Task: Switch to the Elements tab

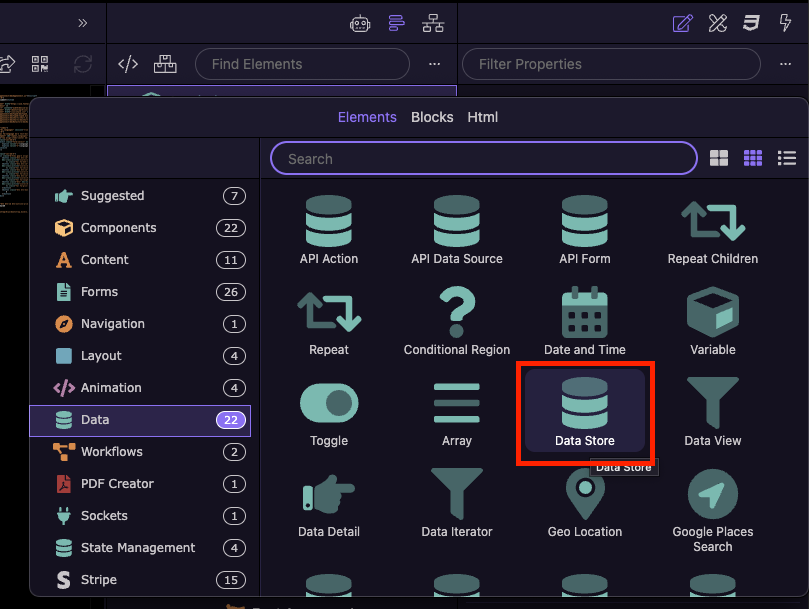Action: click(x=367, y=117)
